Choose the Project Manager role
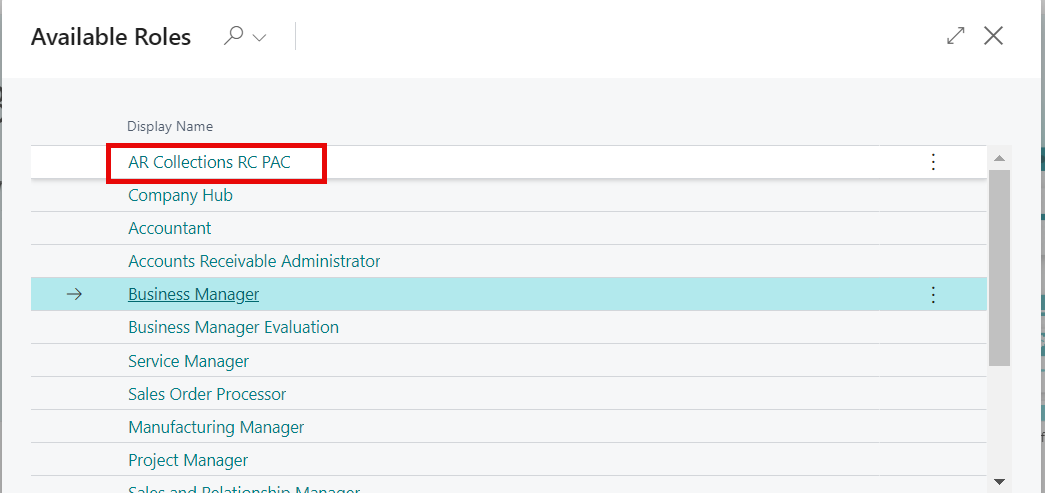The width and height of the screenshot is (1045, 493). (x=188, y=460)
